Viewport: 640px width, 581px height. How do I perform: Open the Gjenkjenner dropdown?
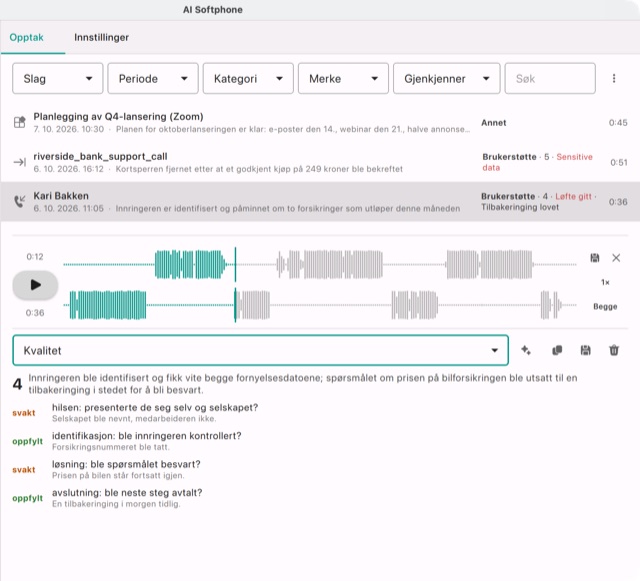click(x=446, y=78)
